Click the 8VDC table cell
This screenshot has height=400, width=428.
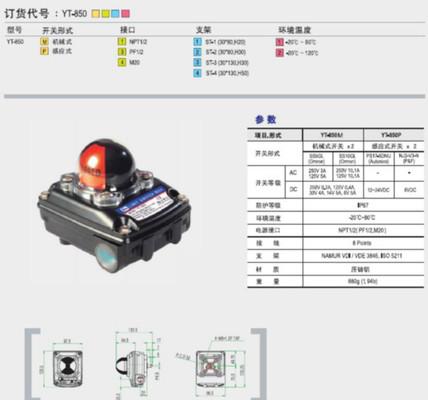pos(409,190)
